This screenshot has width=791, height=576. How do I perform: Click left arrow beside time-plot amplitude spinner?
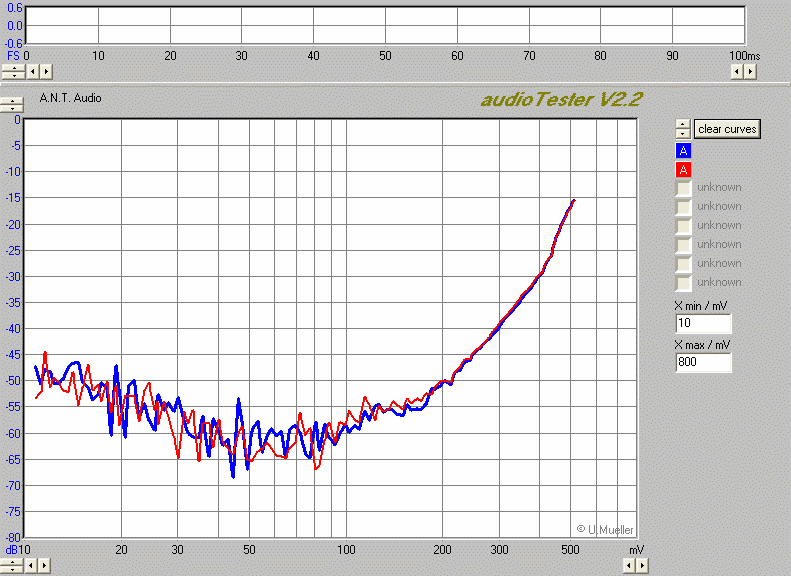click(33, 72)
